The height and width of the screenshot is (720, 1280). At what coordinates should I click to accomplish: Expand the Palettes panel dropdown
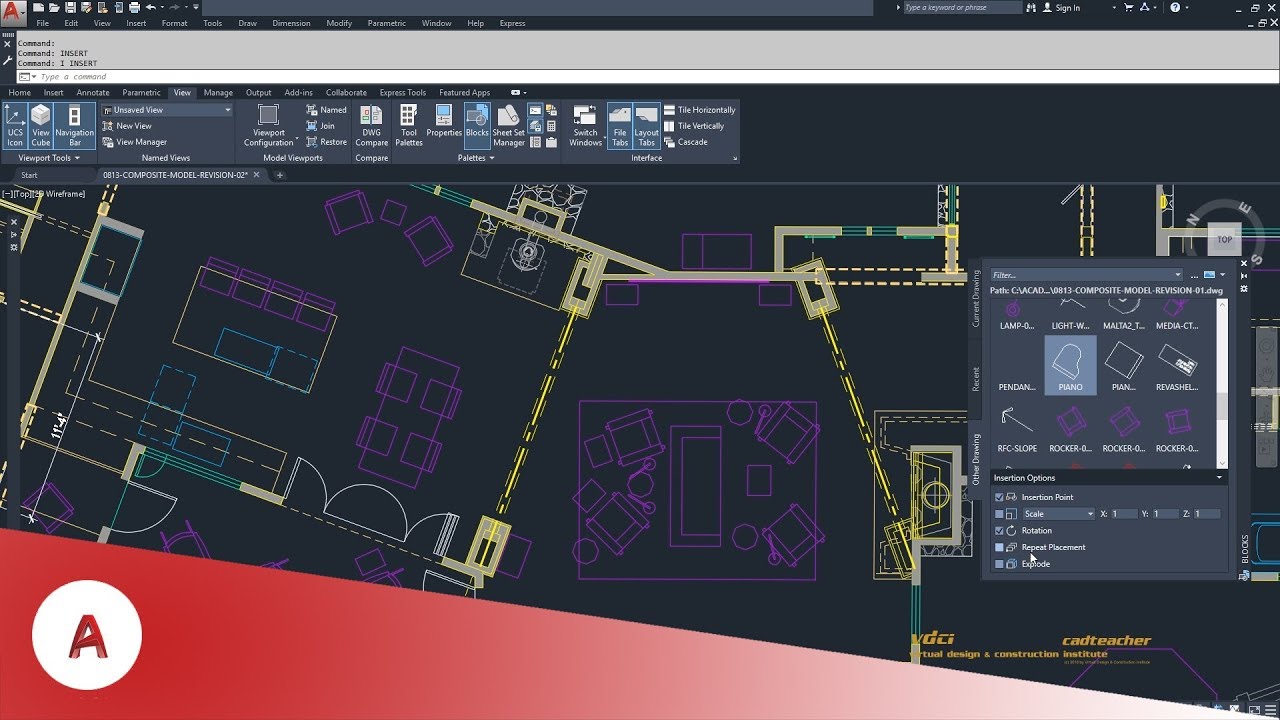point(476,158)
